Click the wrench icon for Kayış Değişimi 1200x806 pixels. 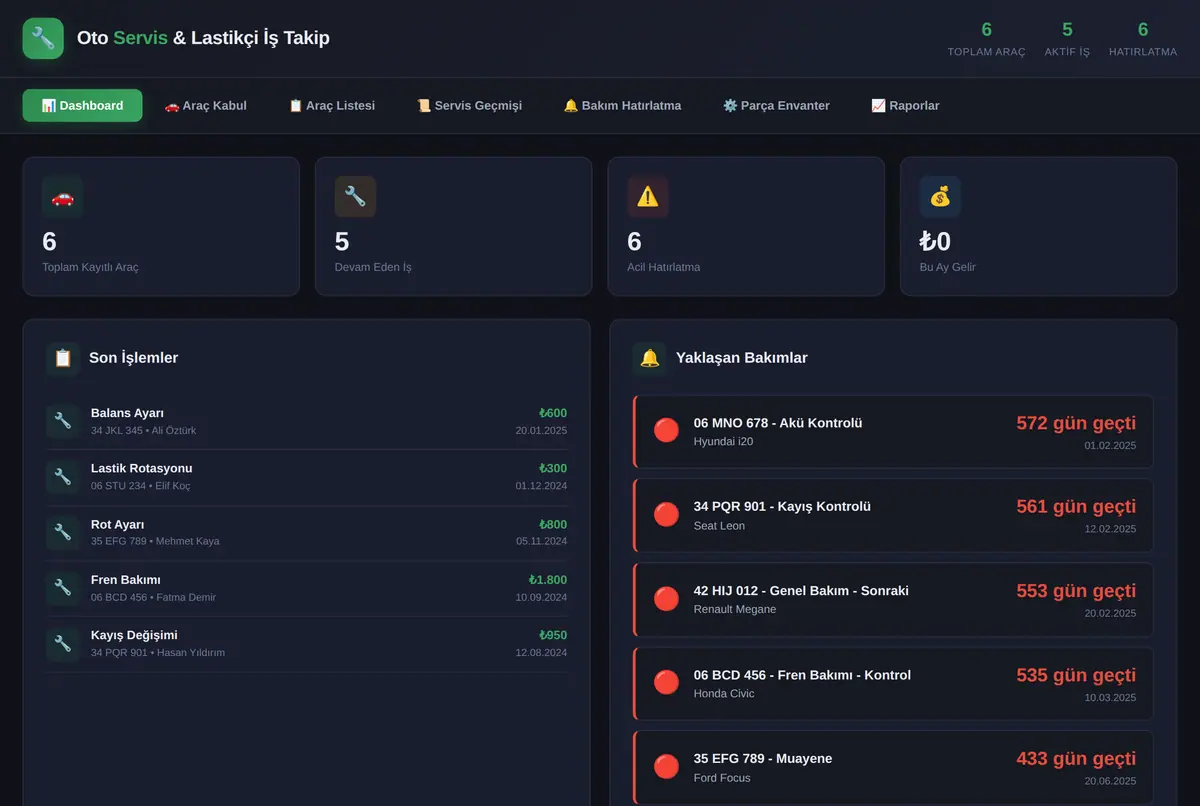click(63, 644)
